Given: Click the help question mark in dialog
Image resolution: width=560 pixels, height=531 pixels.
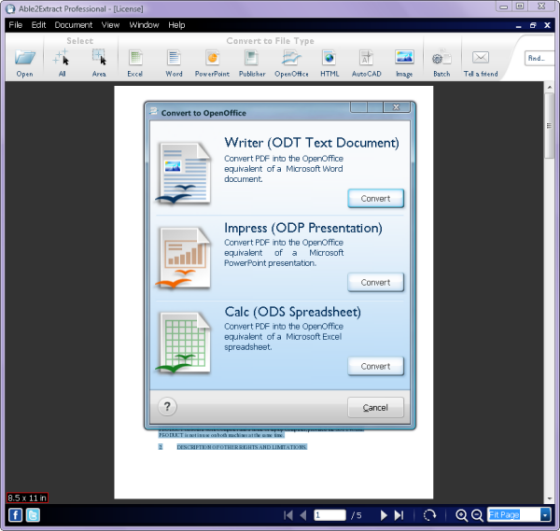Looking at the screenshot, I should pos(167,406).
